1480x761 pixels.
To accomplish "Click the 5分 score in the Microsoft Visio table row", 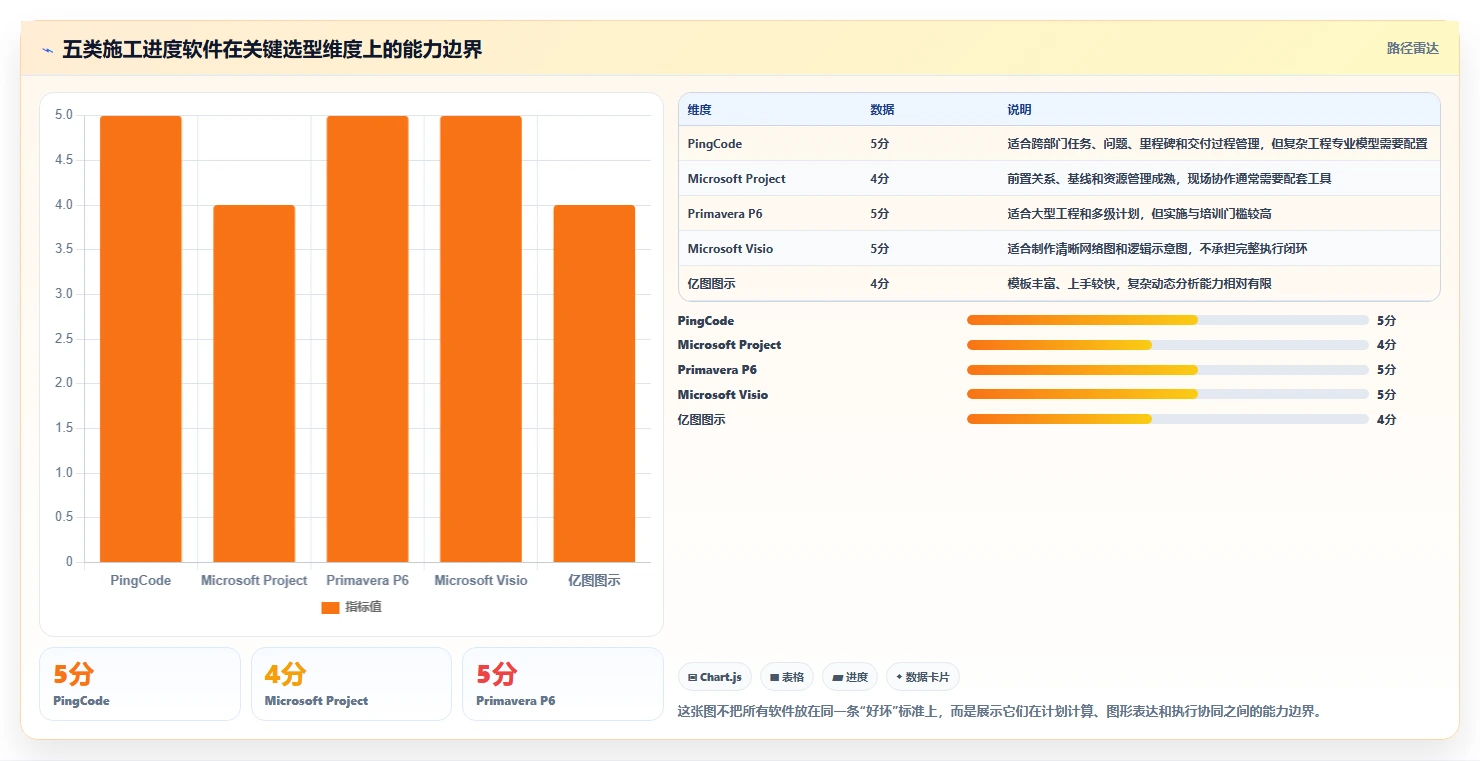I will point(880,249).
